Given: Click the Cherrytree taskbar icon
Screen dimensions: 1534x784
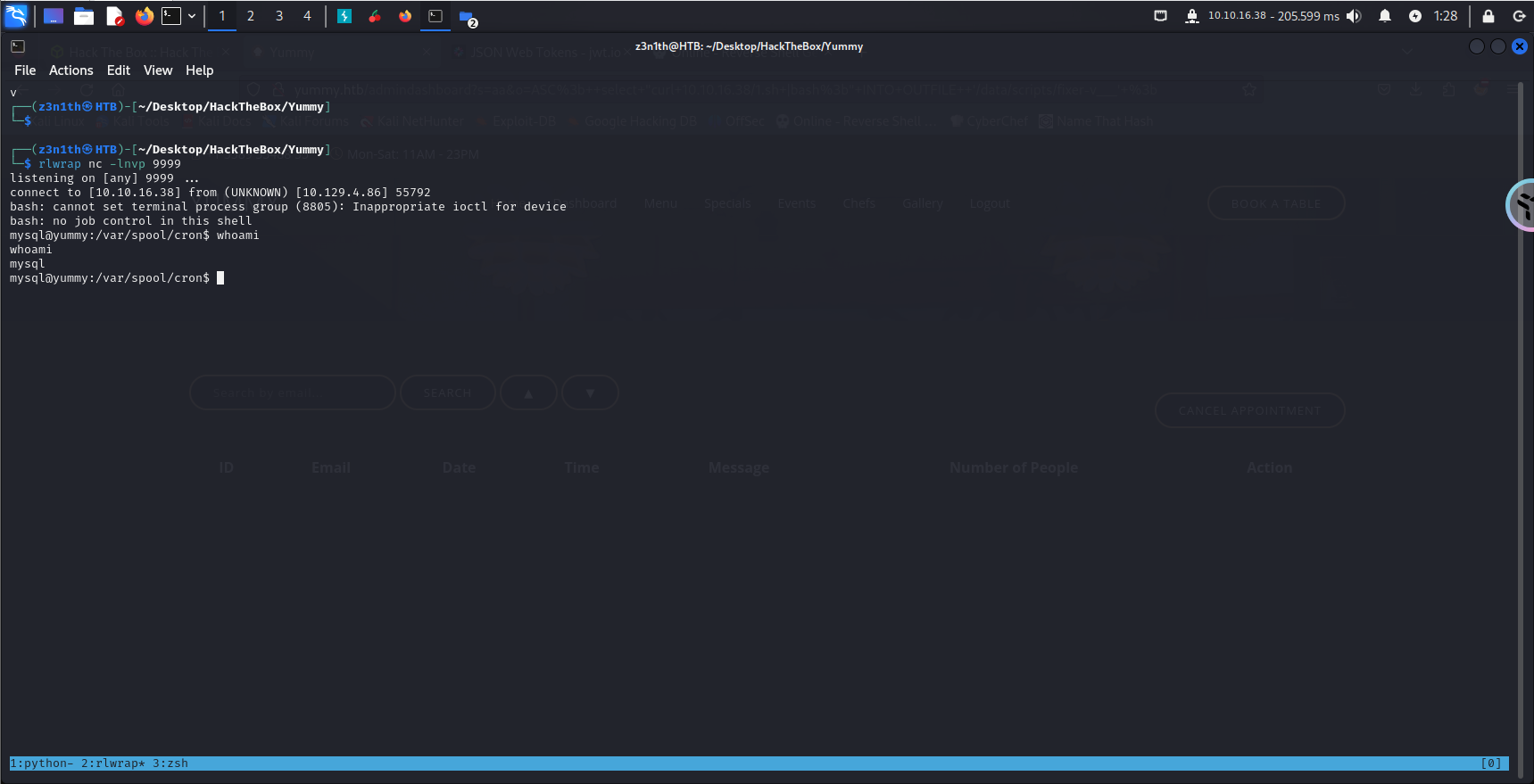Looking at the screenshot, I should [x=375, y=16].
